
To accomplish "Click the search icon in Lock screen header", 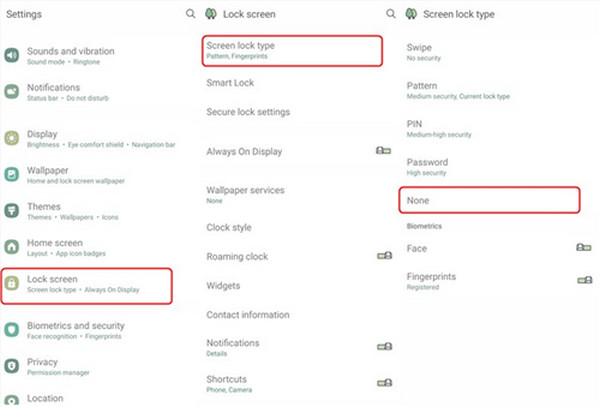I will tap(390, 14).
